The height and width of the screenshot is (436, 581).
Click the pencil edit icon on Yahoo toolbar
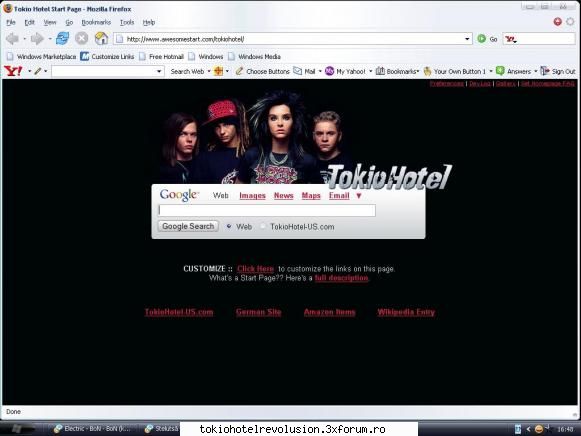(37, 71)
